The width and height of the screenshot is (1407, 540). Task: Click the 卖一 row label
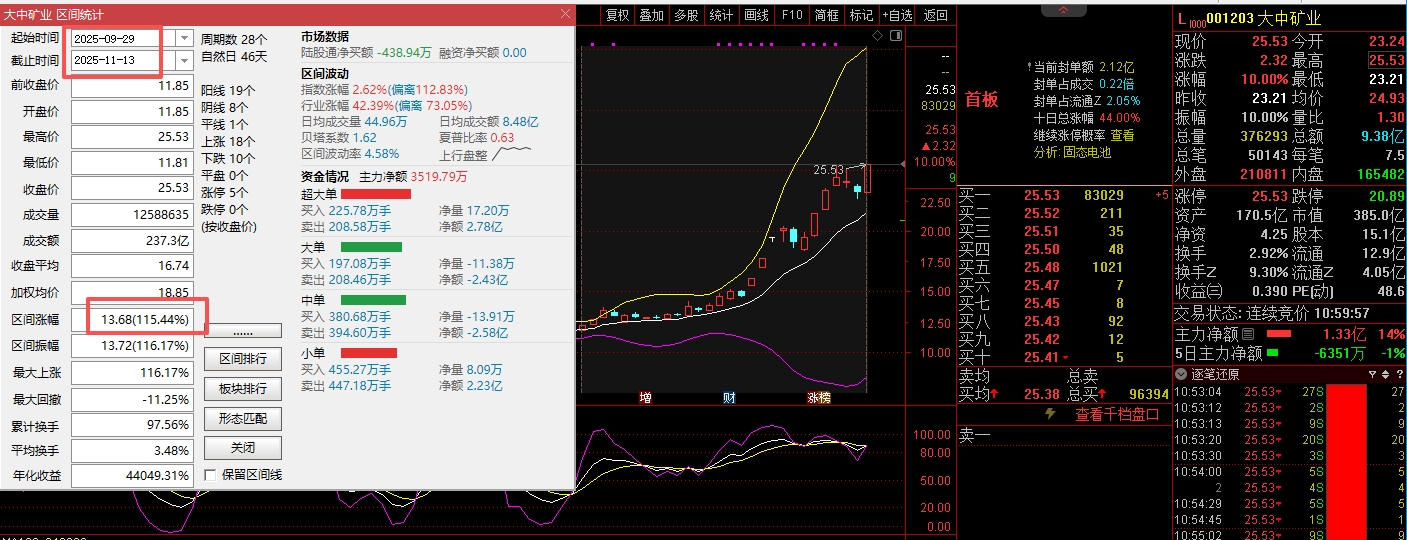pyautogui.click(x=974, y=434)
